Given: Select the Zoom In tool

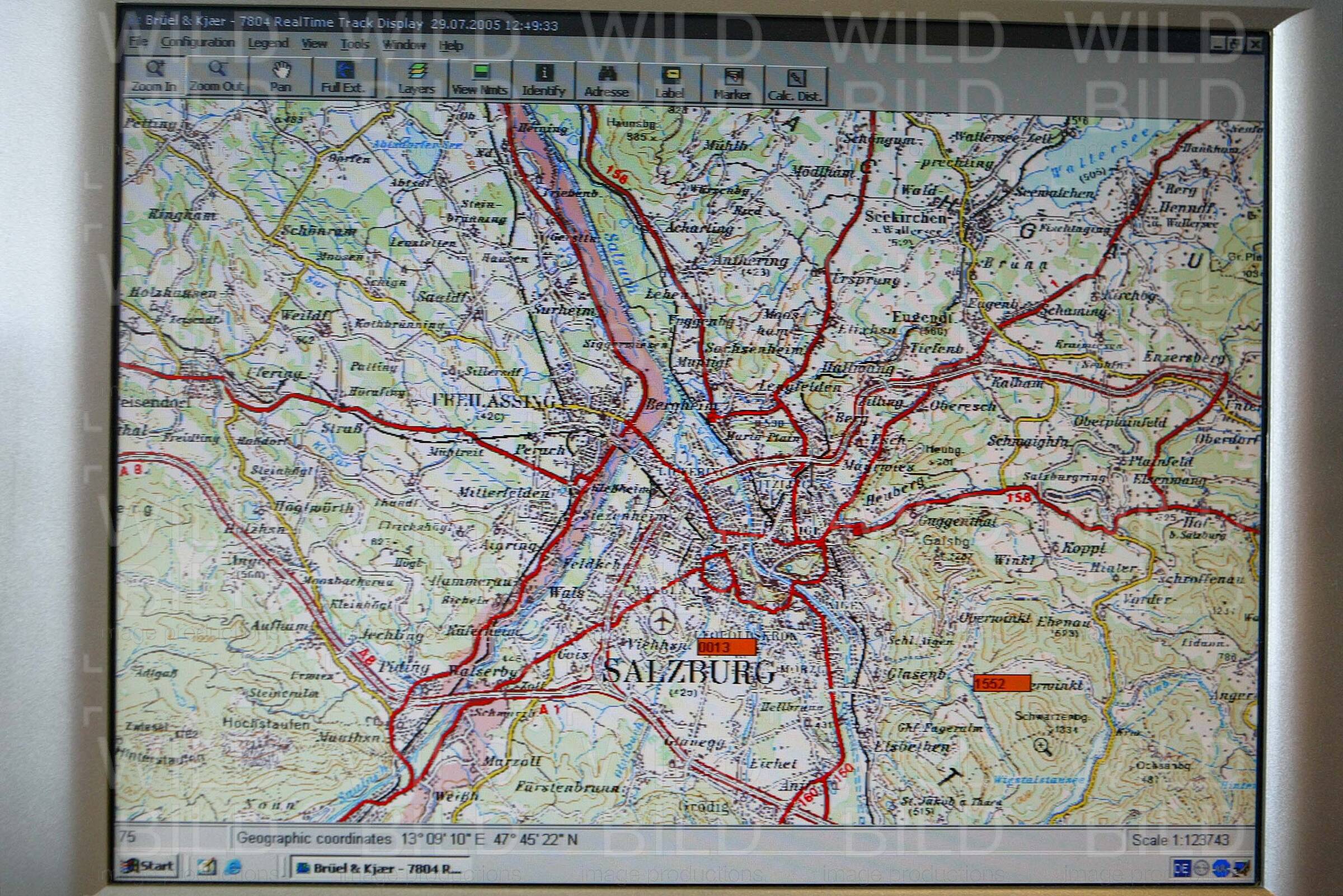Looking at the screenshot, I should click(x=154, y=77).
